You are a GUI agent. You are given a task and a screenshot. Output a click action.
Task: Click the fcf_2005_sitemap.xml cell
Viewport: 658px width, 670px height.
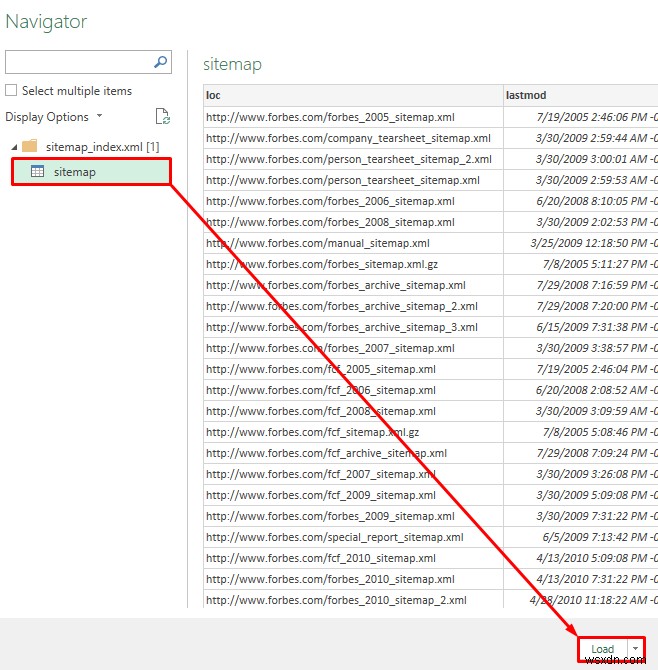(x=353, y=369)
